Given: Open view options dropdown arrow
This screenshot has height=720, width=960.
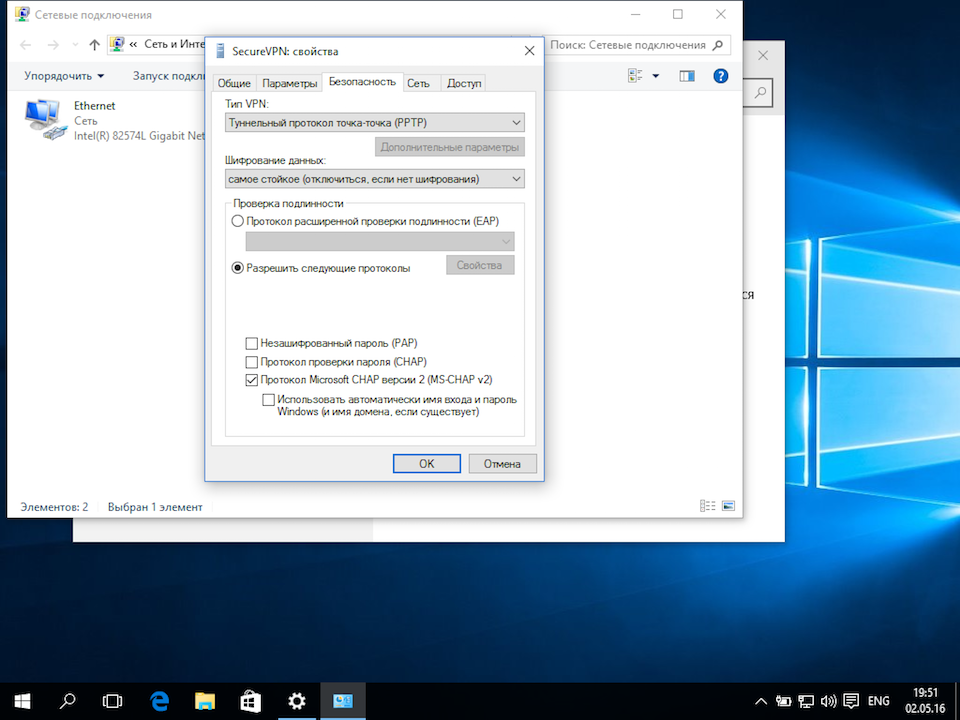Looking at the screenshot, I should (x=656, y=76).
